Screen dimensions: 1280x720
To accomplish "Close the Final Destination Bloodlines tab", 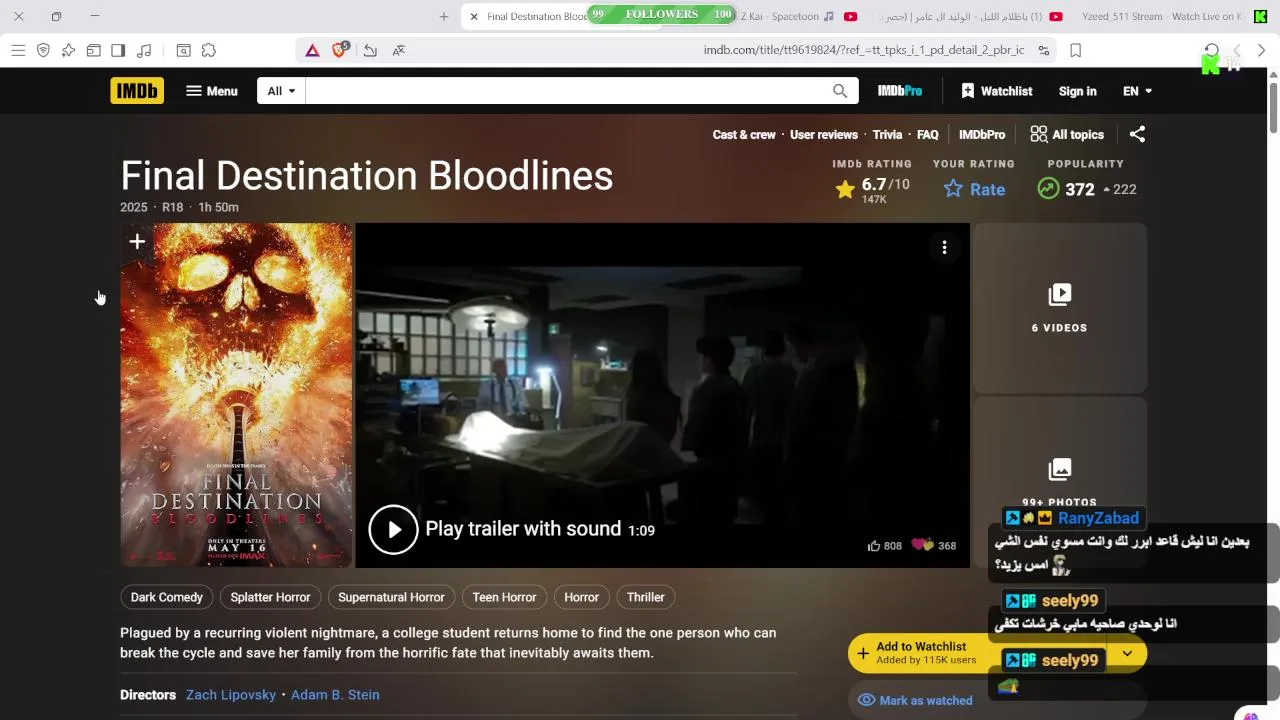I will click(474, 16).
